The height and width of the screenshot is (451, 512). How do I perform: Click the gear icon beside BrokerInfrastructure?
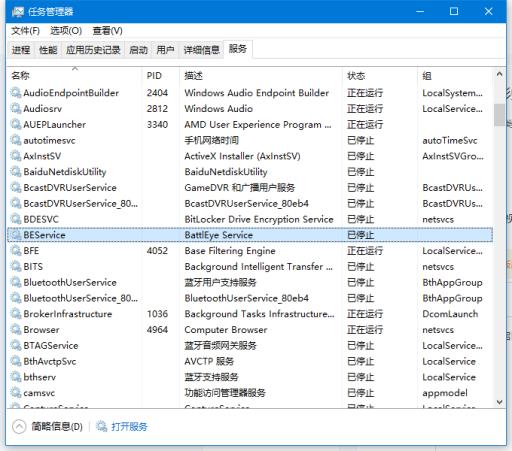(x=16, y=314)
